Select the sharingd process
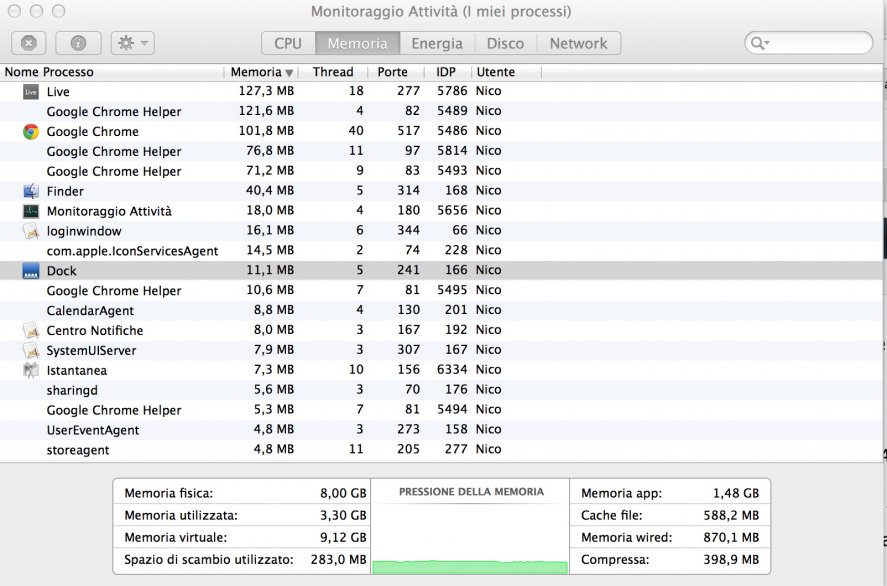Image resolution: width=887 pixels, height=586 pixels. point(72,390)
